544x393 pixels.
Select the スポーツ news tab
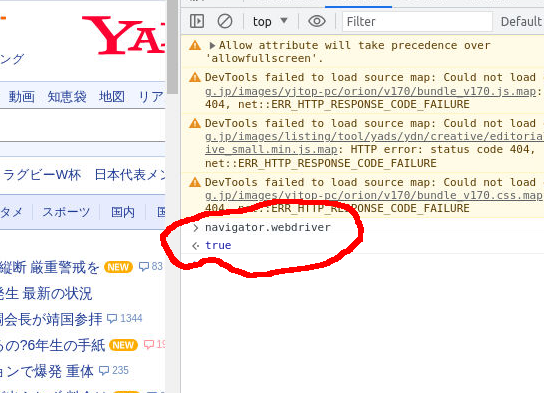point(66,212)
